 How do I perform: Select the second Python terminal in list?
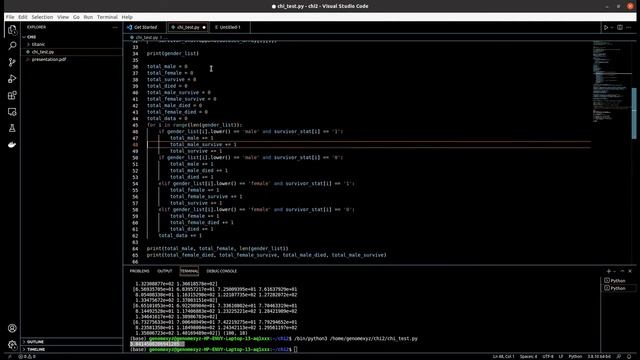619,288
